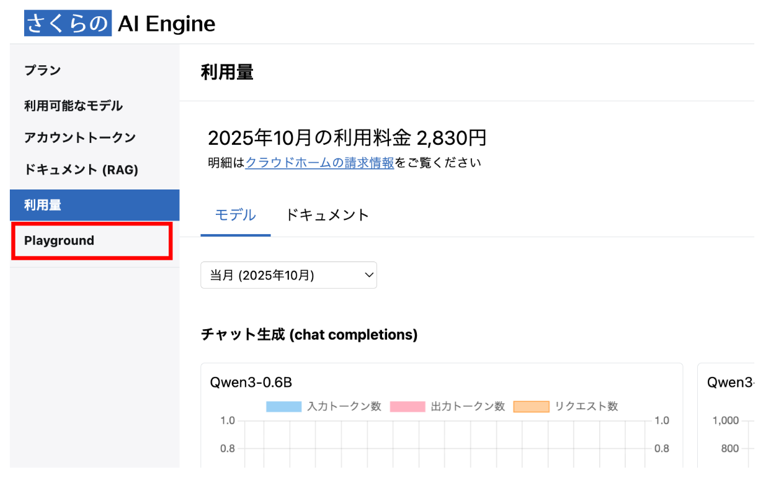The height and width of the screenshot is (488, 775).
Task: Click the チャット生成 (chat completions) section heading
Action: click(309, 334)
